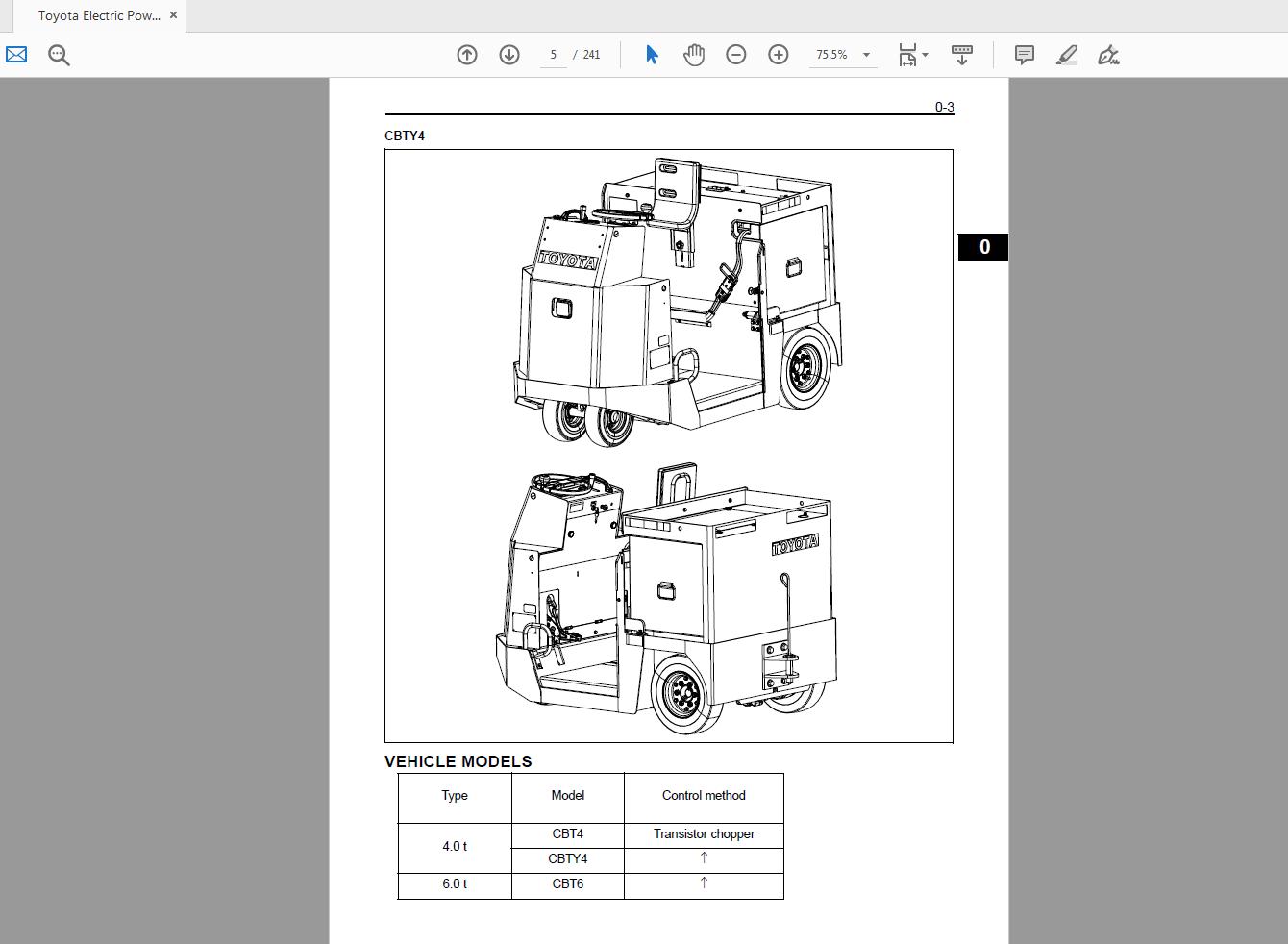Close the Toyota Electric Pow tab
The image size is (1288, 944).
click(173, 15)
